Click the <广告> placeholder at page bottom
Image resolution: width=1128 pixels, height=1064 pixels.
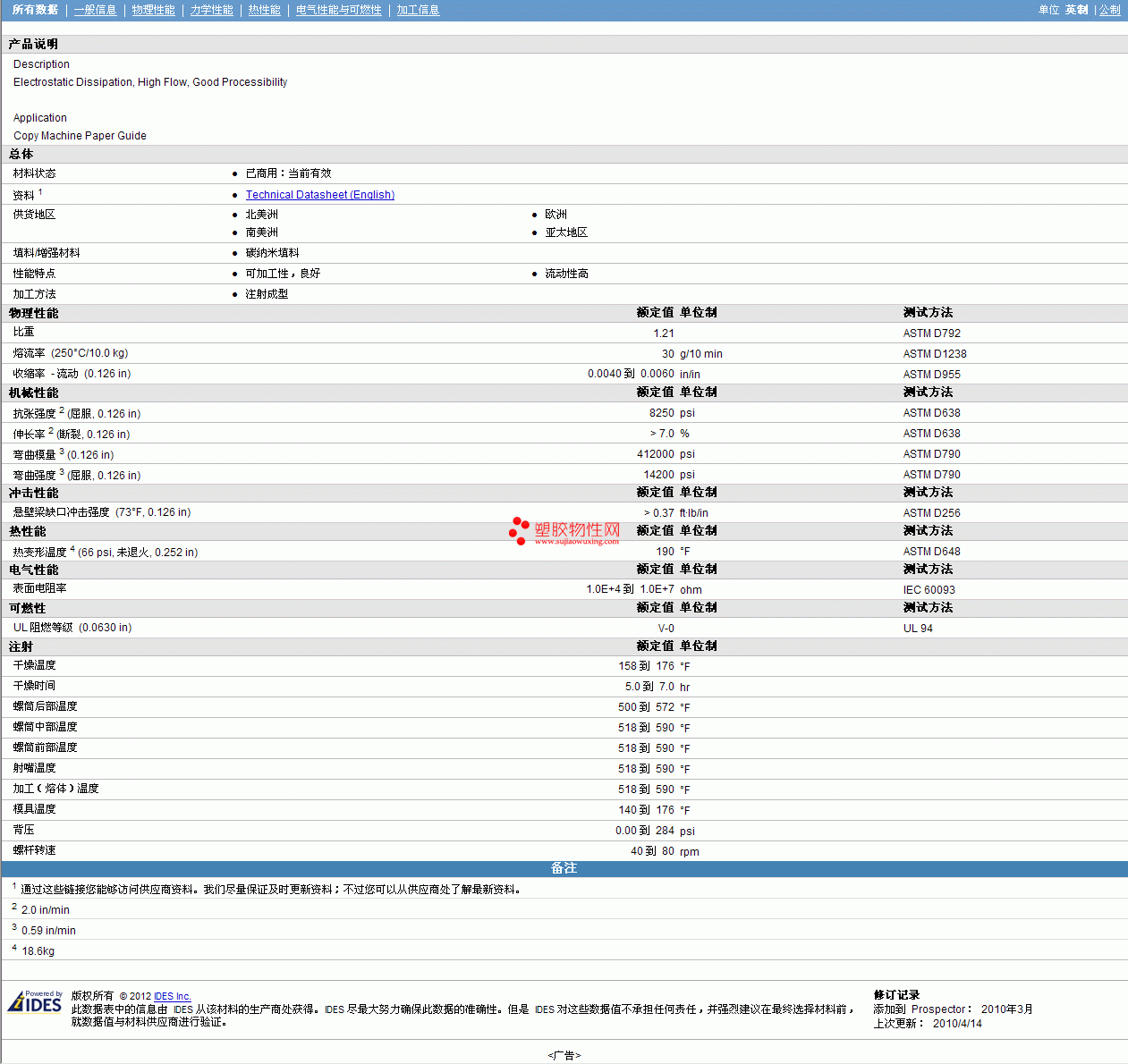(x=564, y=1056)
